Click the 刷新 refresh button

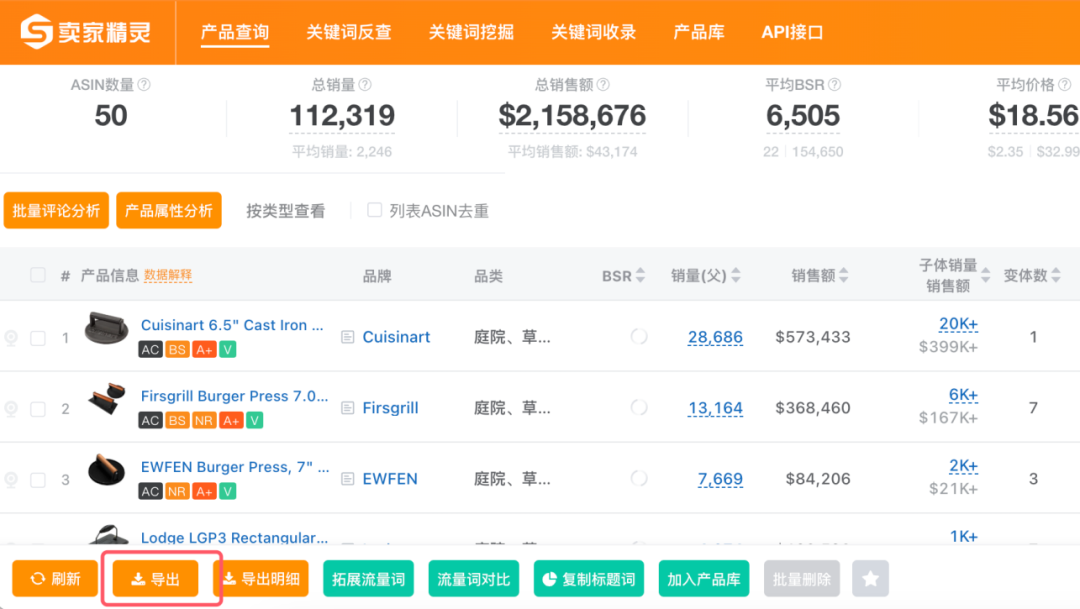pos(55,579)
